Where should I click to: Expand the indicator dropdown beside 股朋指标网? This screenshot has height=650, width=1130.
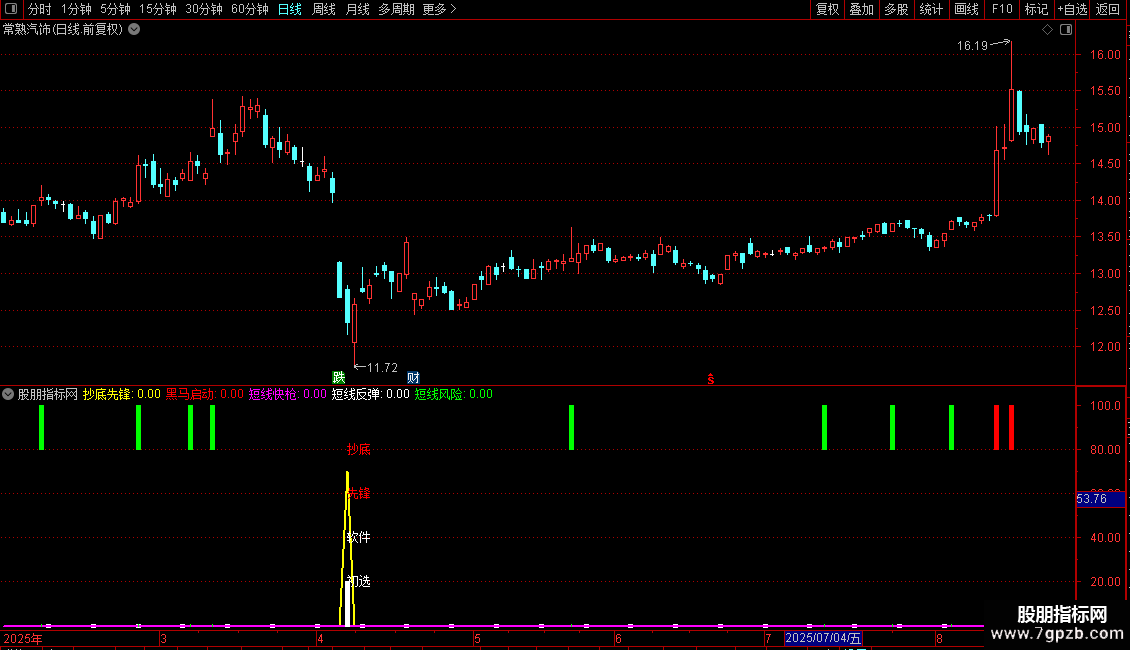[8, 394]
